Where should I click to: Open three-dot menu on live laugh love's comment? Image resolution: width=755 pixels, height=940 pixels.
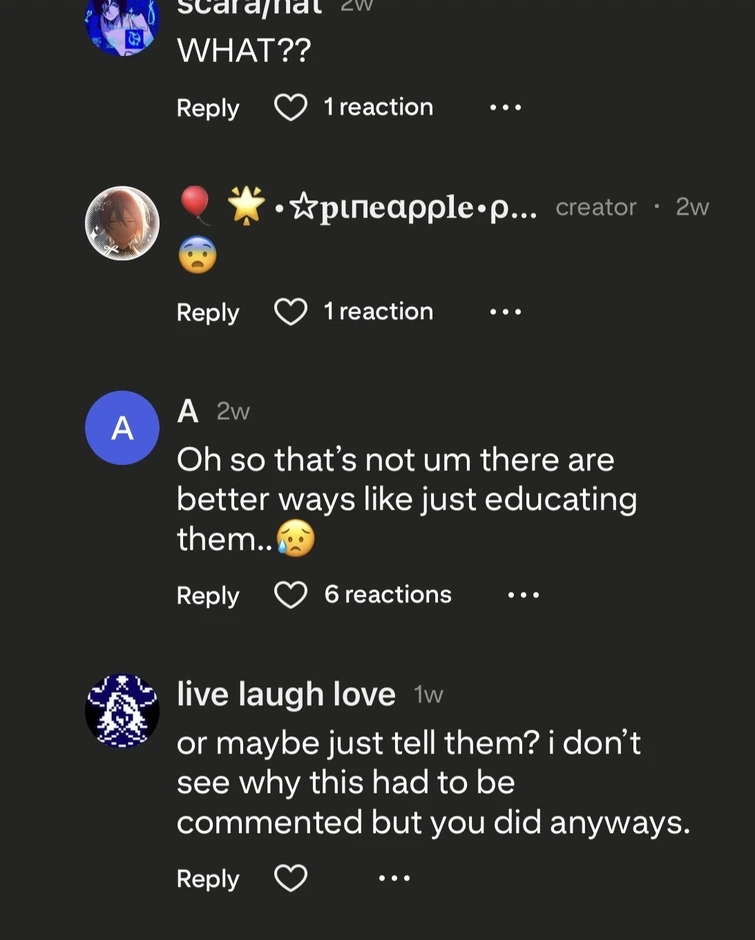pyautogui.click(x=394, y=879)
